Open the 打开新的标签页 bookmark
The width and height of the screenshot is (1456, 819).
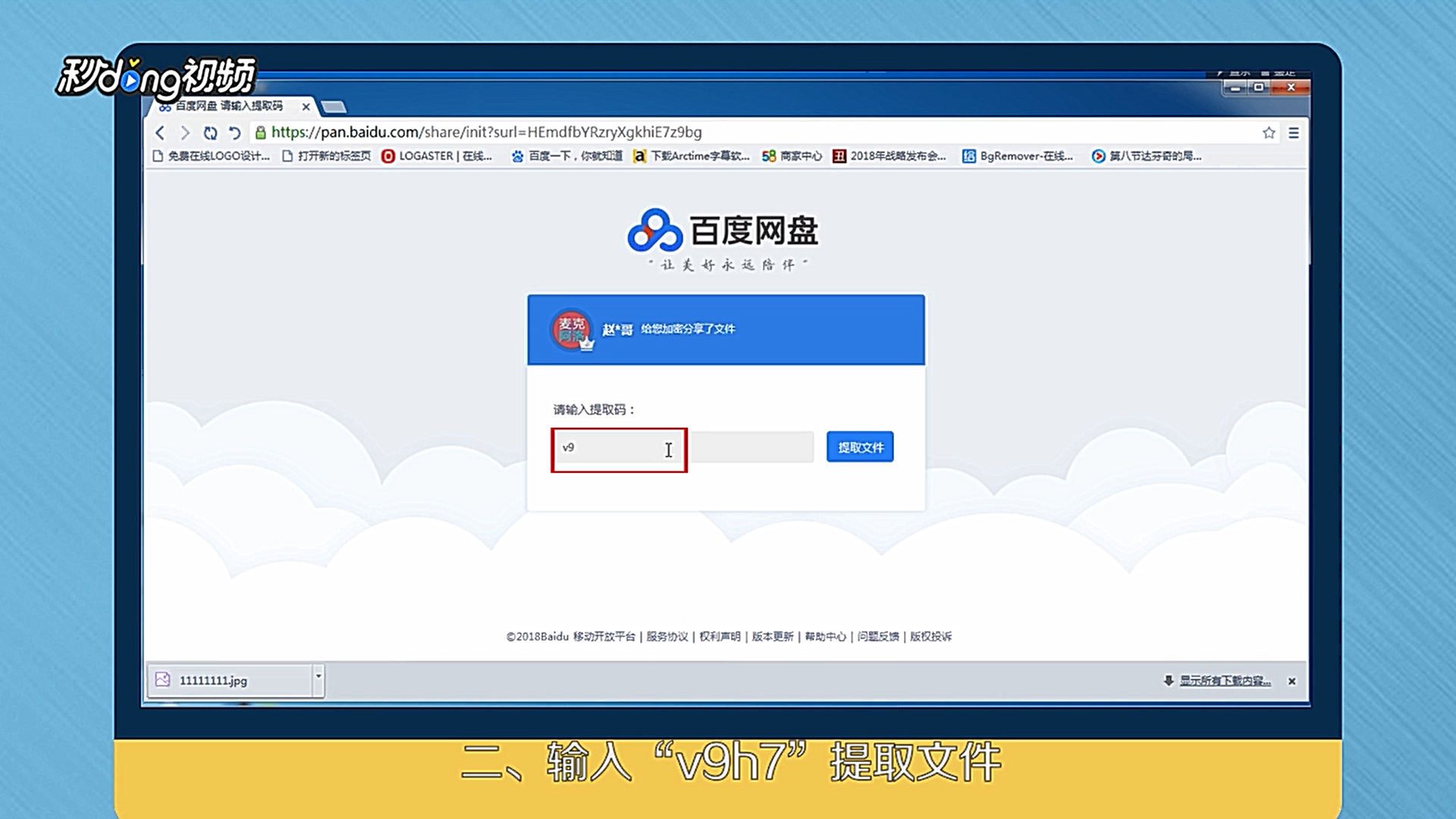(326, 156)
